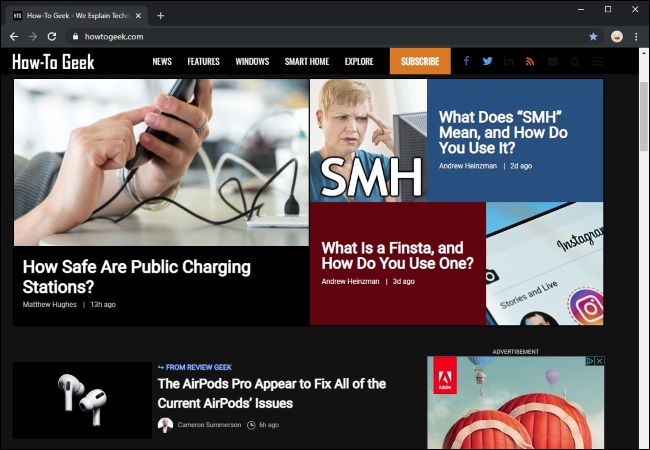Open 'What Does SMH Mean' article headline
Screen dimensions: 650x450
click(x=503, y=132)
